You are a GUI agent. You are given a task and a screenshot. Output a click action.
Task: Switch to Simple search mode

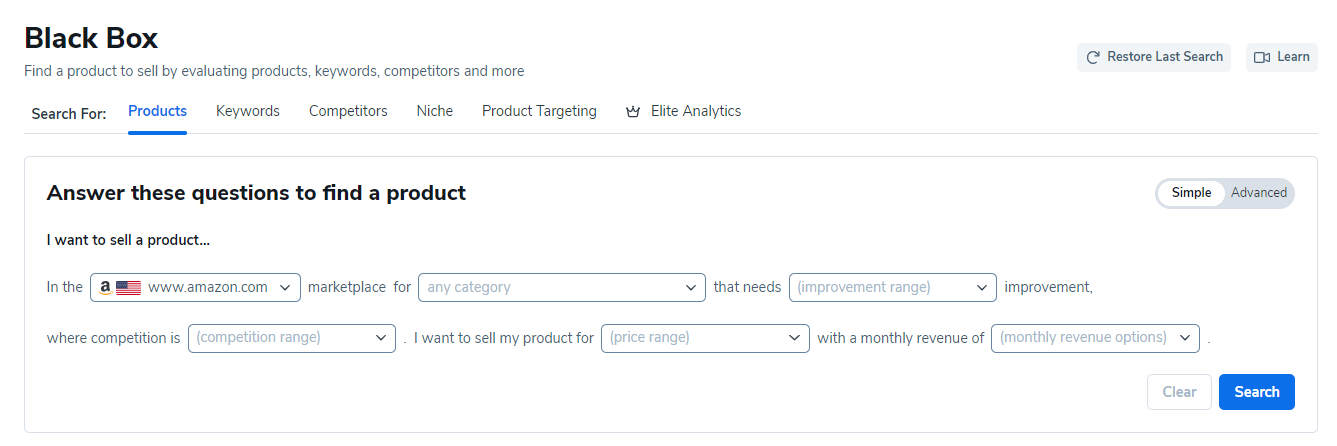coord(1191,193)
